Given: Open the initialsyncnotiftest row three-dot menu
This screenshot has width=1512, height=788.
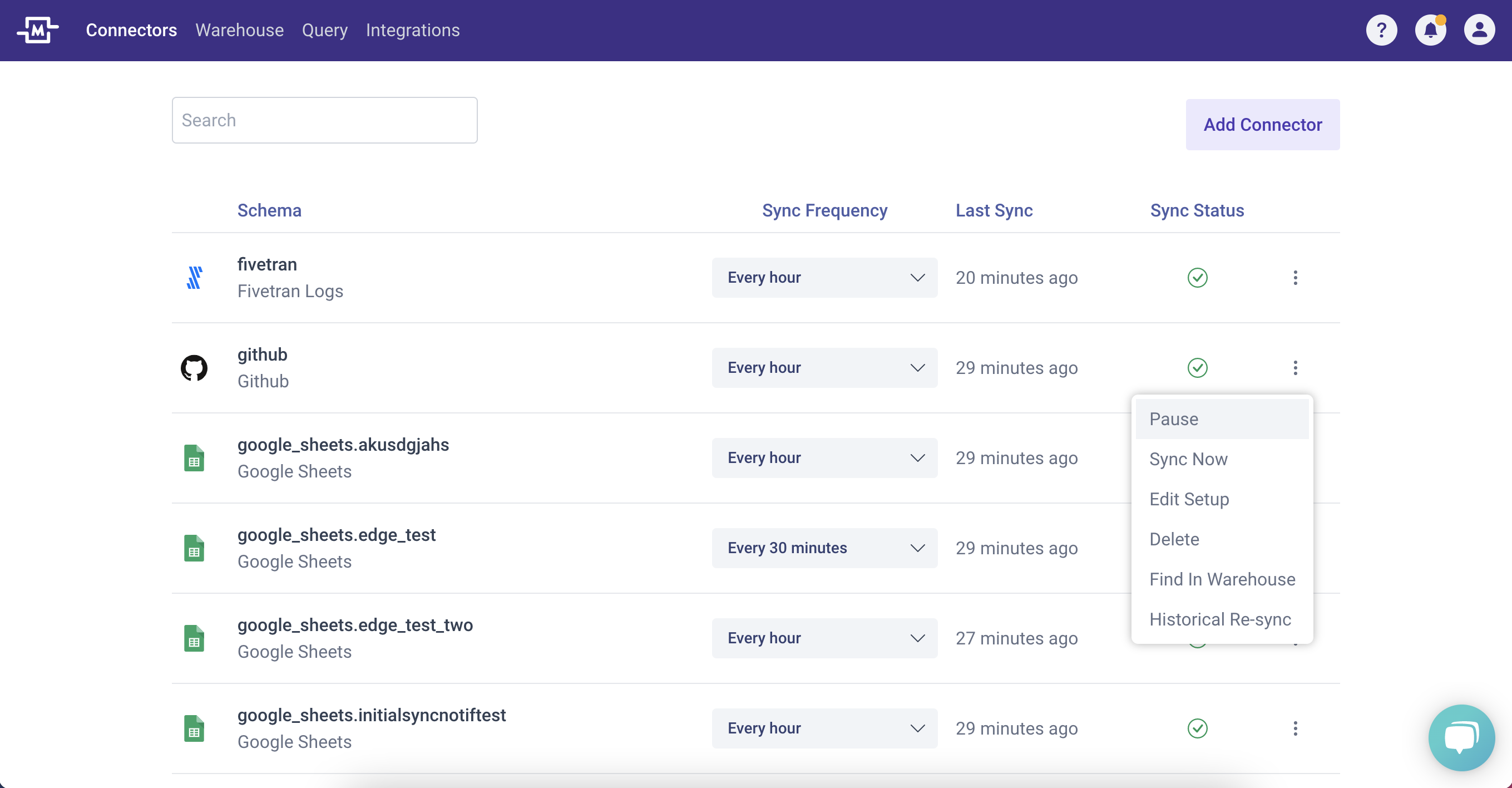Looking at the screenshot, I should coord(1296,728).
